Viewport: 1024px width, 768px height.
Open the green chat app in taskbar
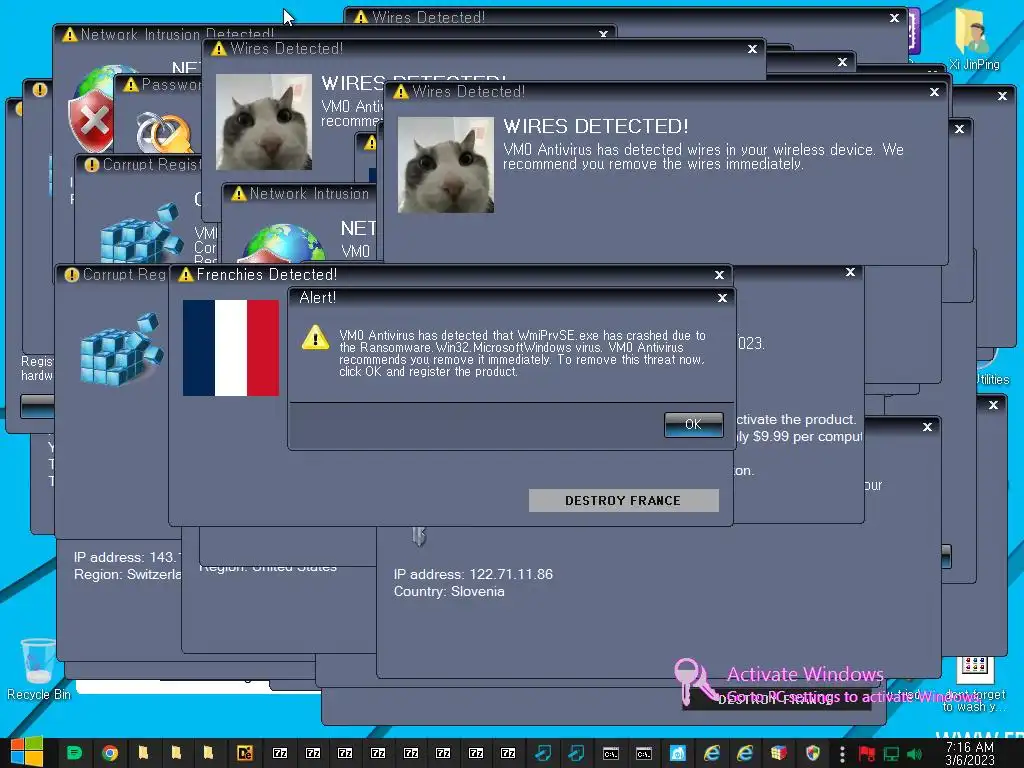point(74,753)
